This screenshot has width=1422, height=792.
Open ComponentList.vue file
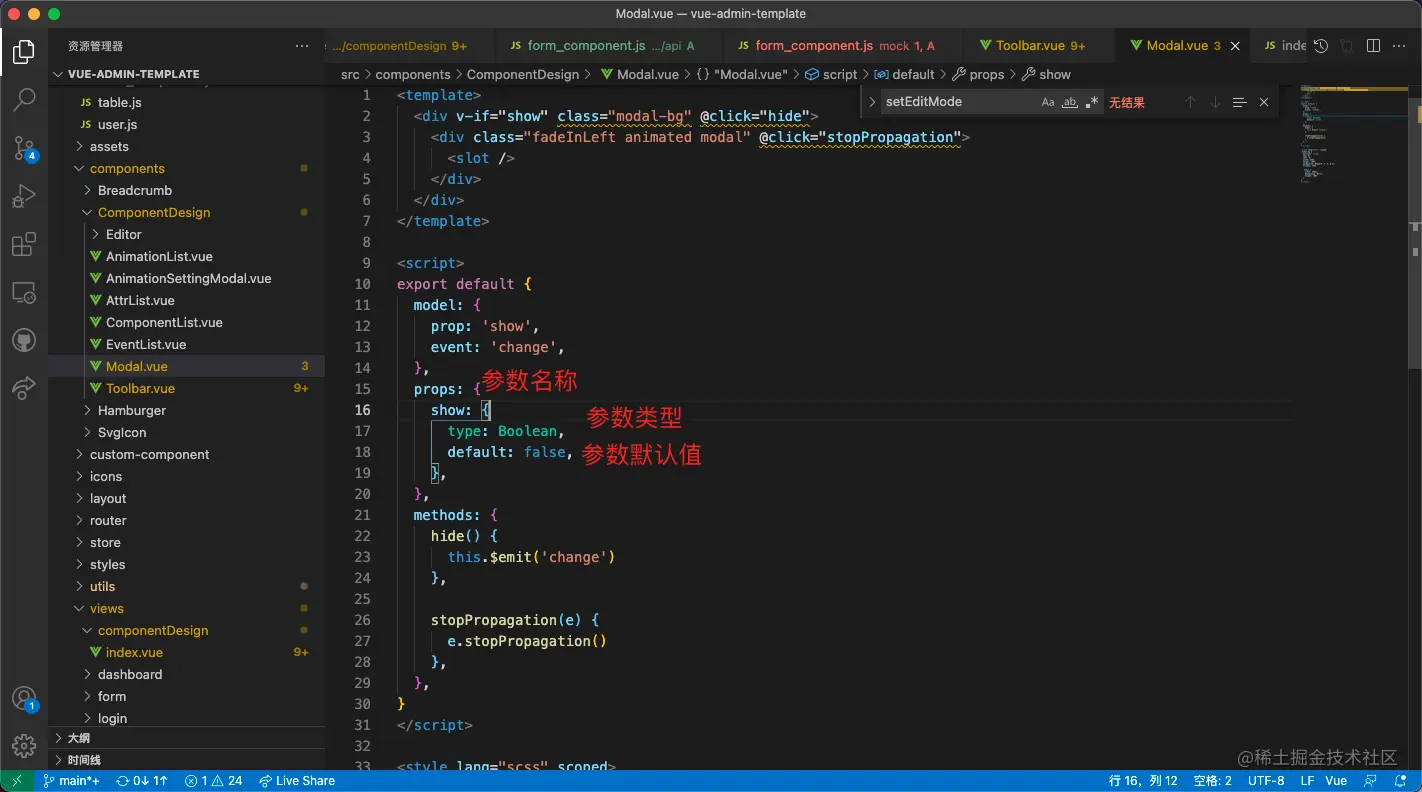187,322
